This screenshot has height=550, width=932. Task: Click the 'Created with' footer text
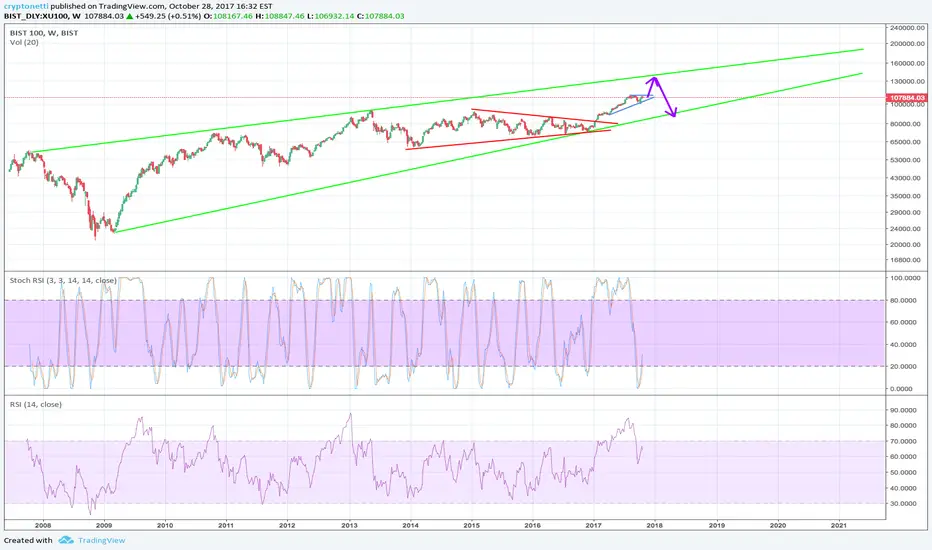[x=28, y=540]
